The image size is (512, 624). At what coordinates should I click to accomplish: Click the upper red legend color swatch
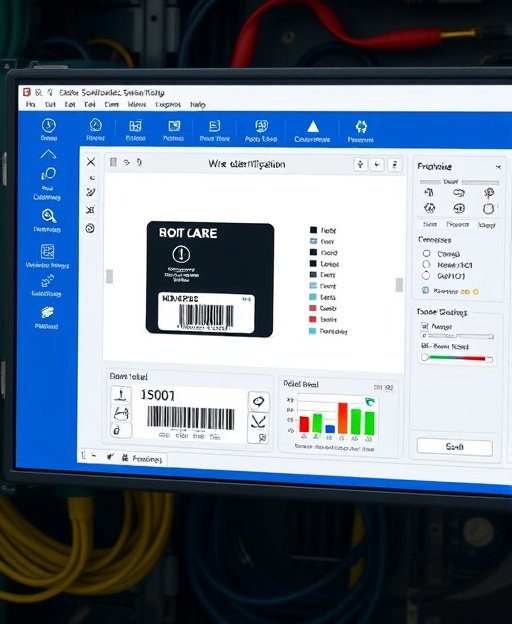coord(313,308)
